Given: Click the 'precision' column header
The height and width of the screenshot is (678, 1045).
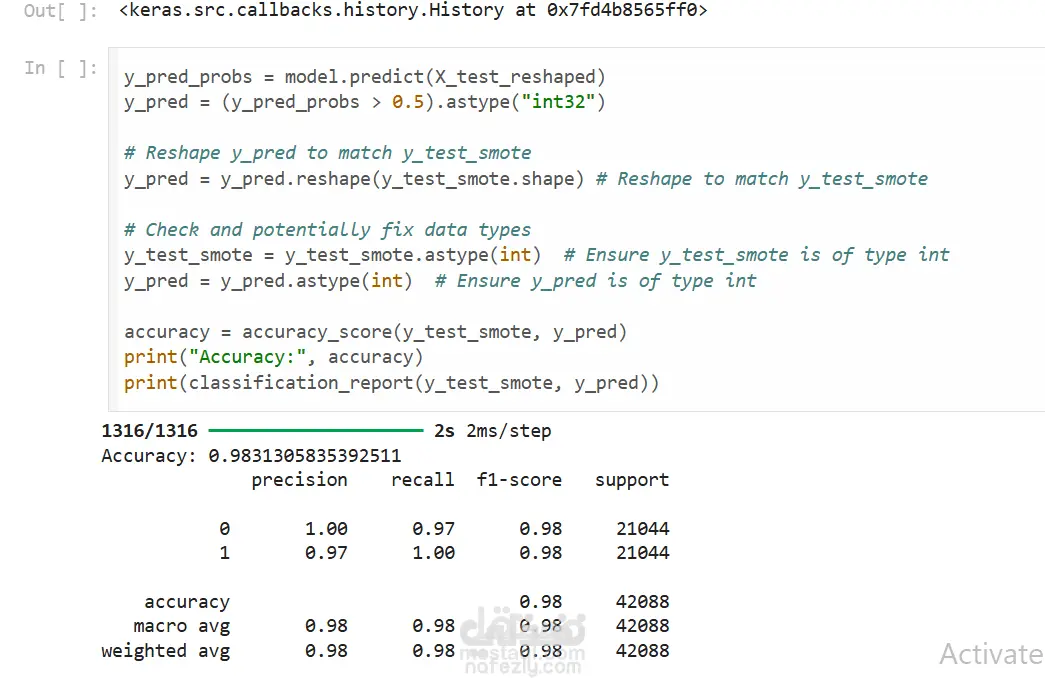Looking at the screenshot, I should (x=299, y=480).
